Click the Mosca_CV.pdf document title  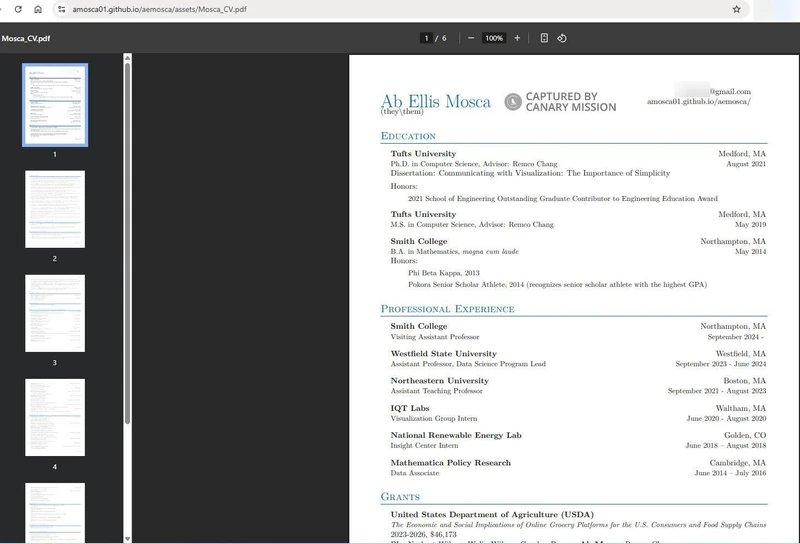pos(26,38)
